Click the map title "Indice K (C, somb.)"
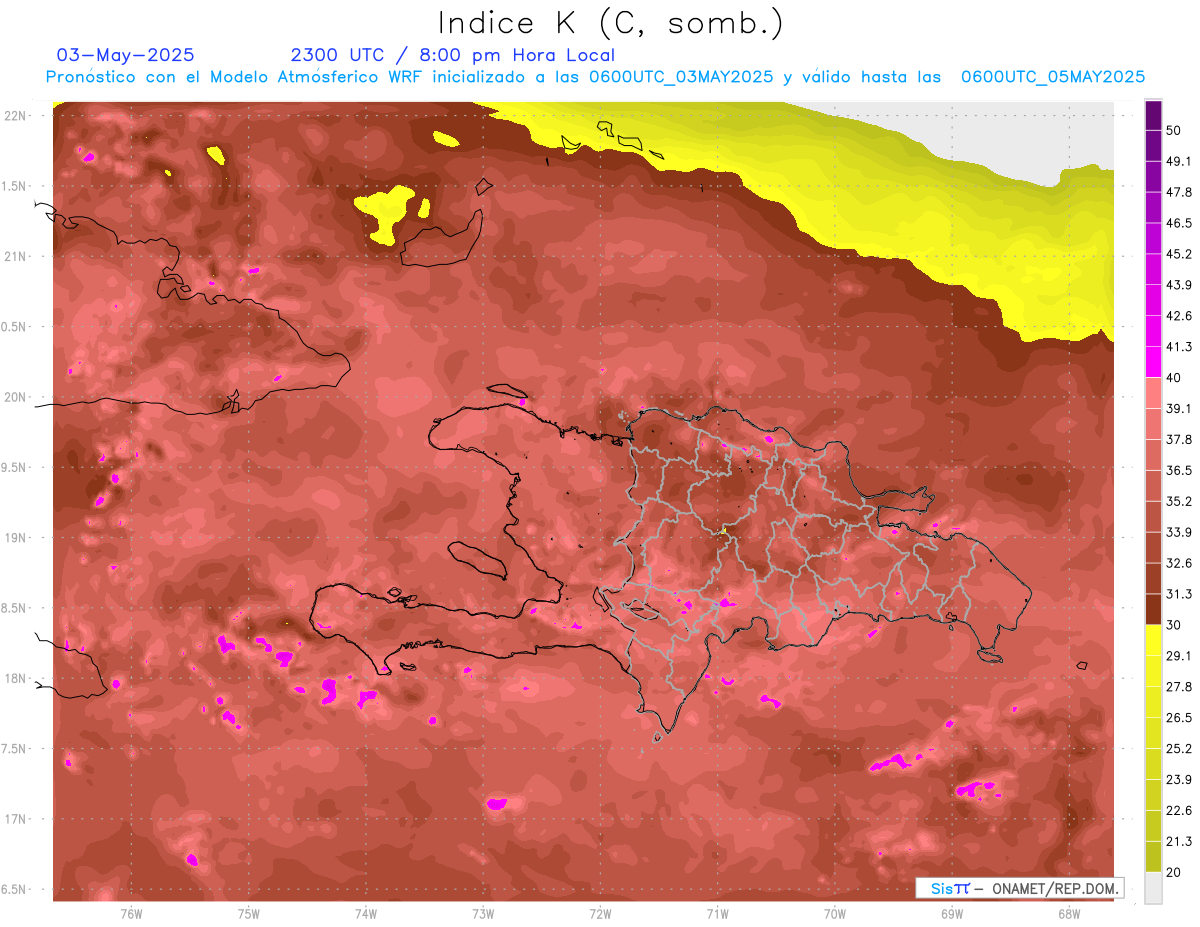This screenshot has height=927, width=1200. (x=611, y=23)
